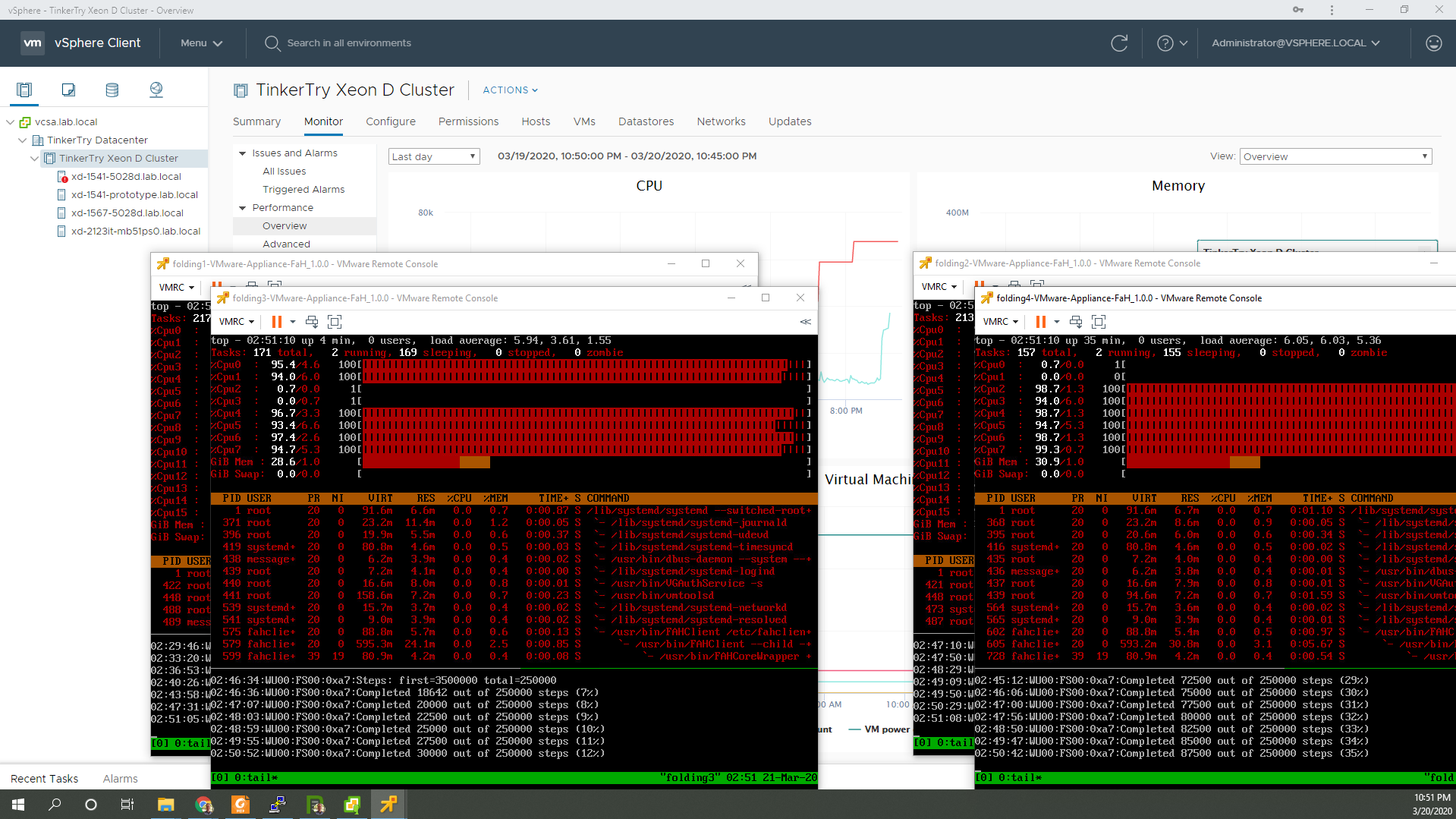The image size is (1456, 819).
Task: Open the Alarms panel tab
Action: 120,779
